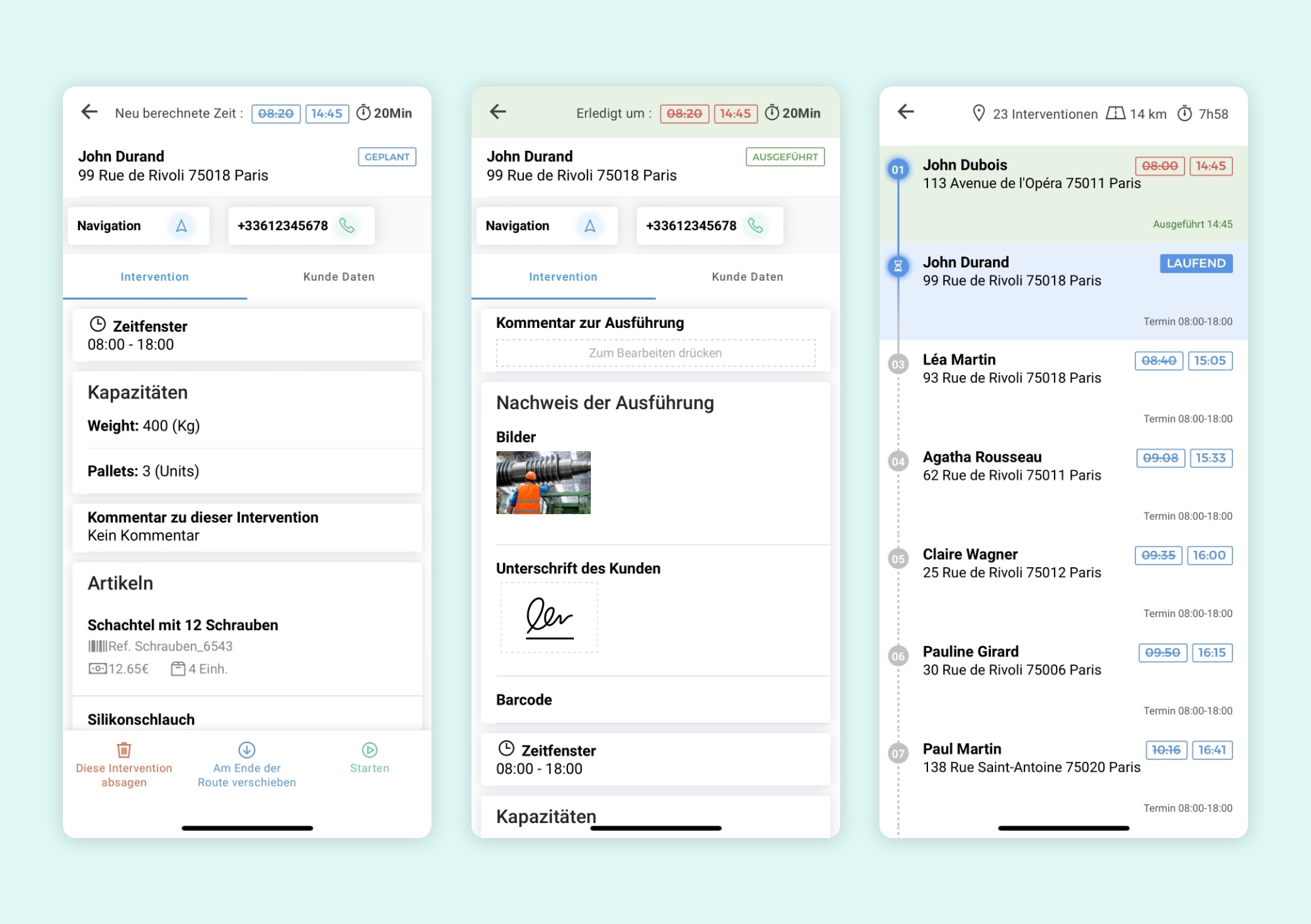Open Schachtel mit 12 Schrauben article
The width and height of the screenshot is (1311, 924).
point(183,625)
